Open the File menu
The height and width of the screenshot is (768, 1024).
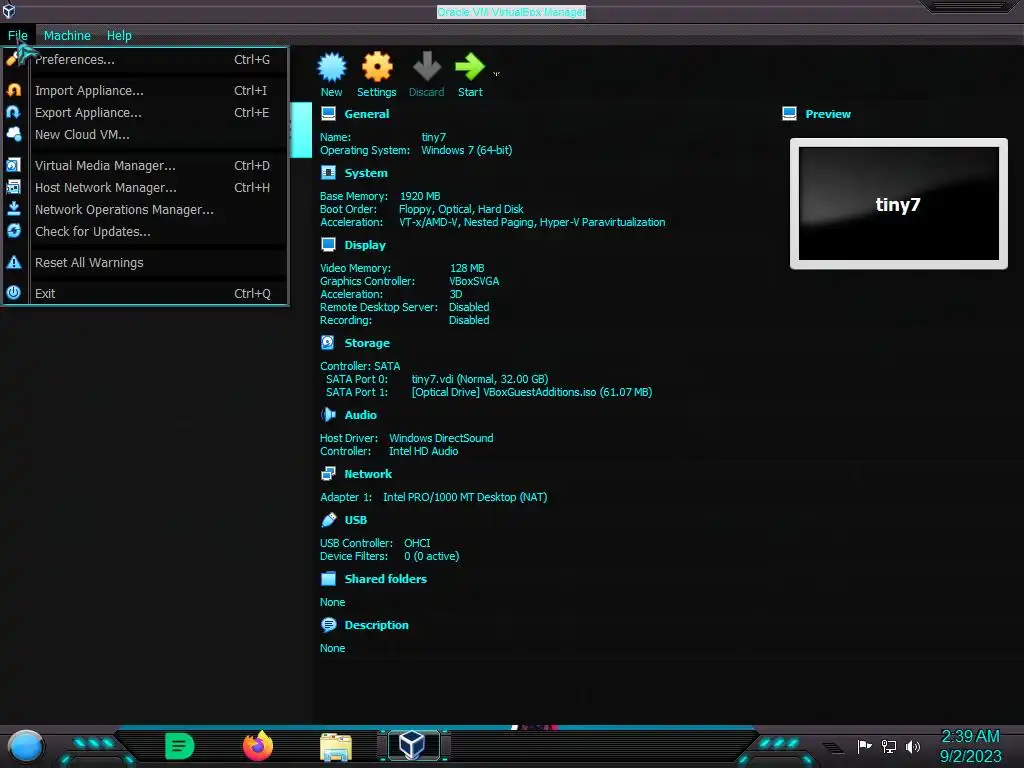coord(18,35)
